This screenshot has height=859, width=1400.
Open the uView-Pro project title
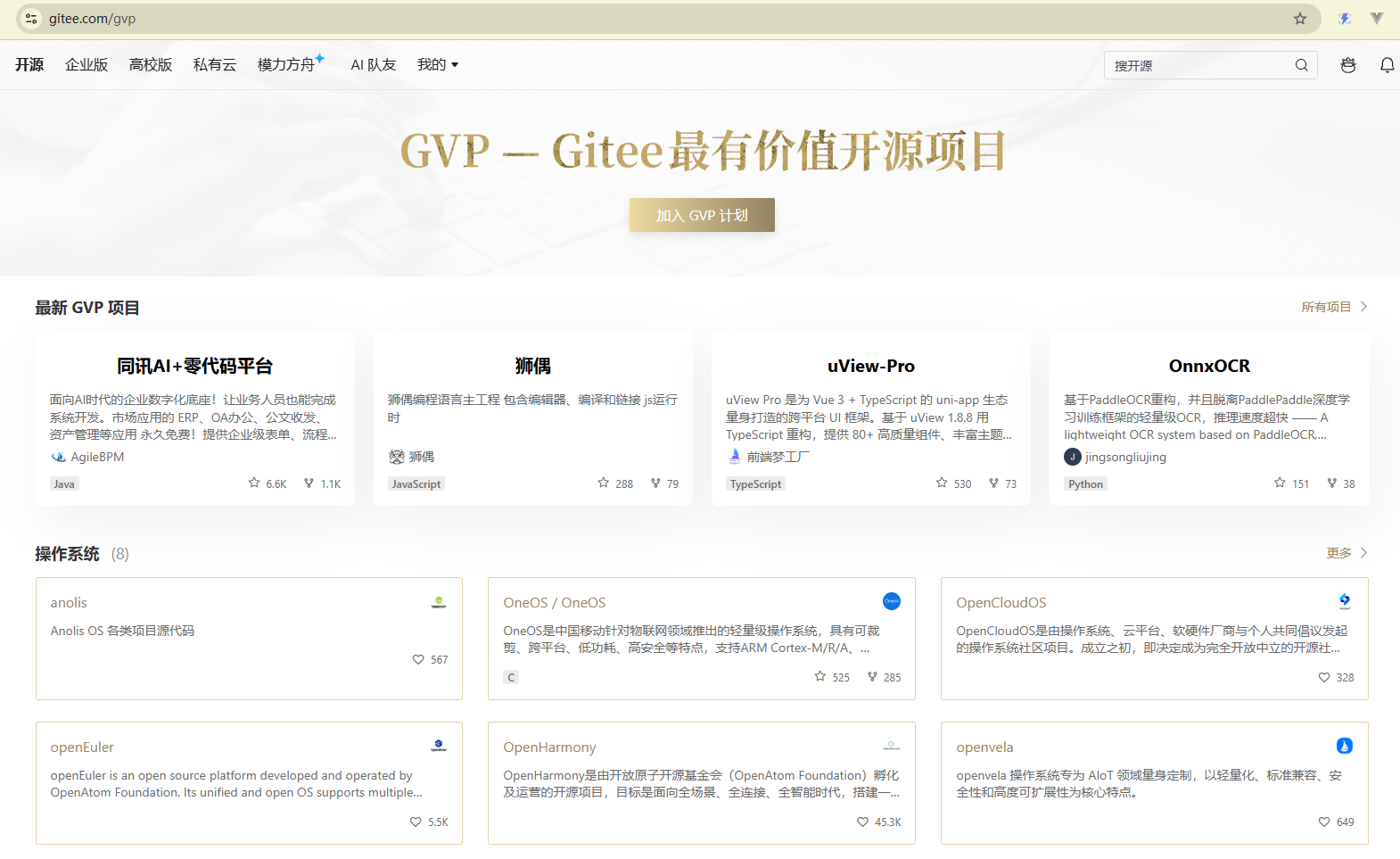(x=871, y=366)
